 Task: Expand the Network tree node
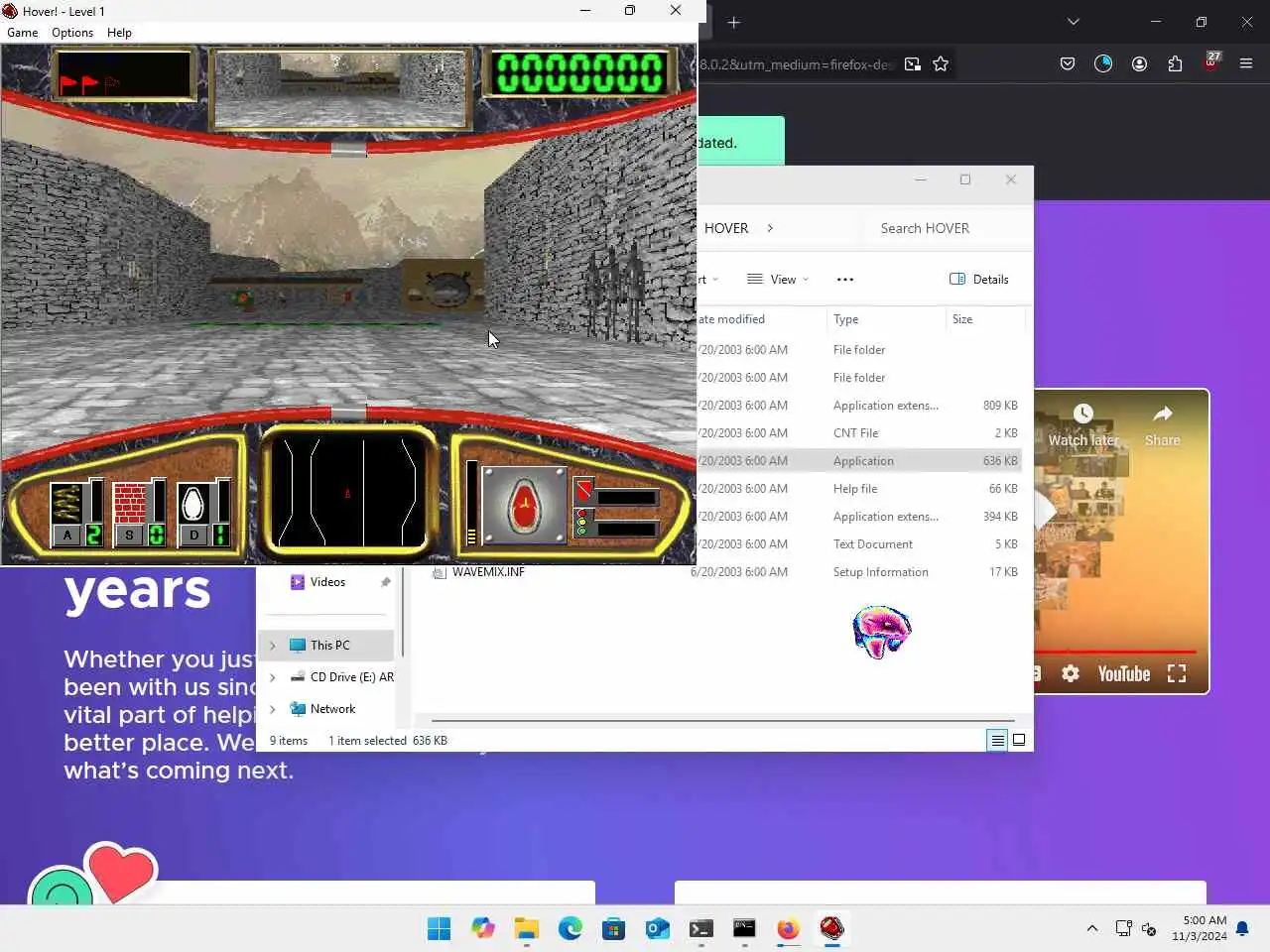(273, 709)
